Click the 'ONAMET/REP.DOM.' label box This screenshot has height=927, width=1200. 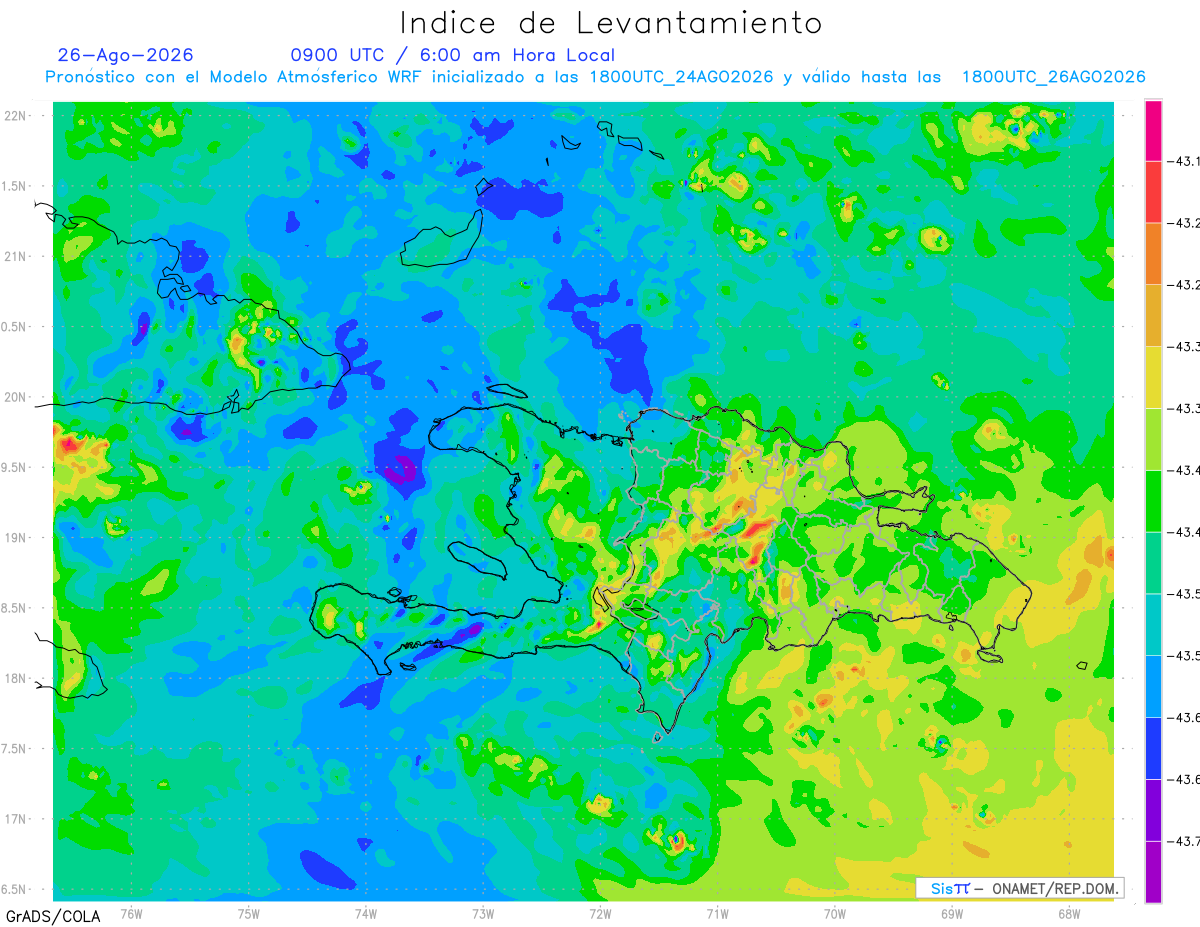click(x=1020, y=888)
